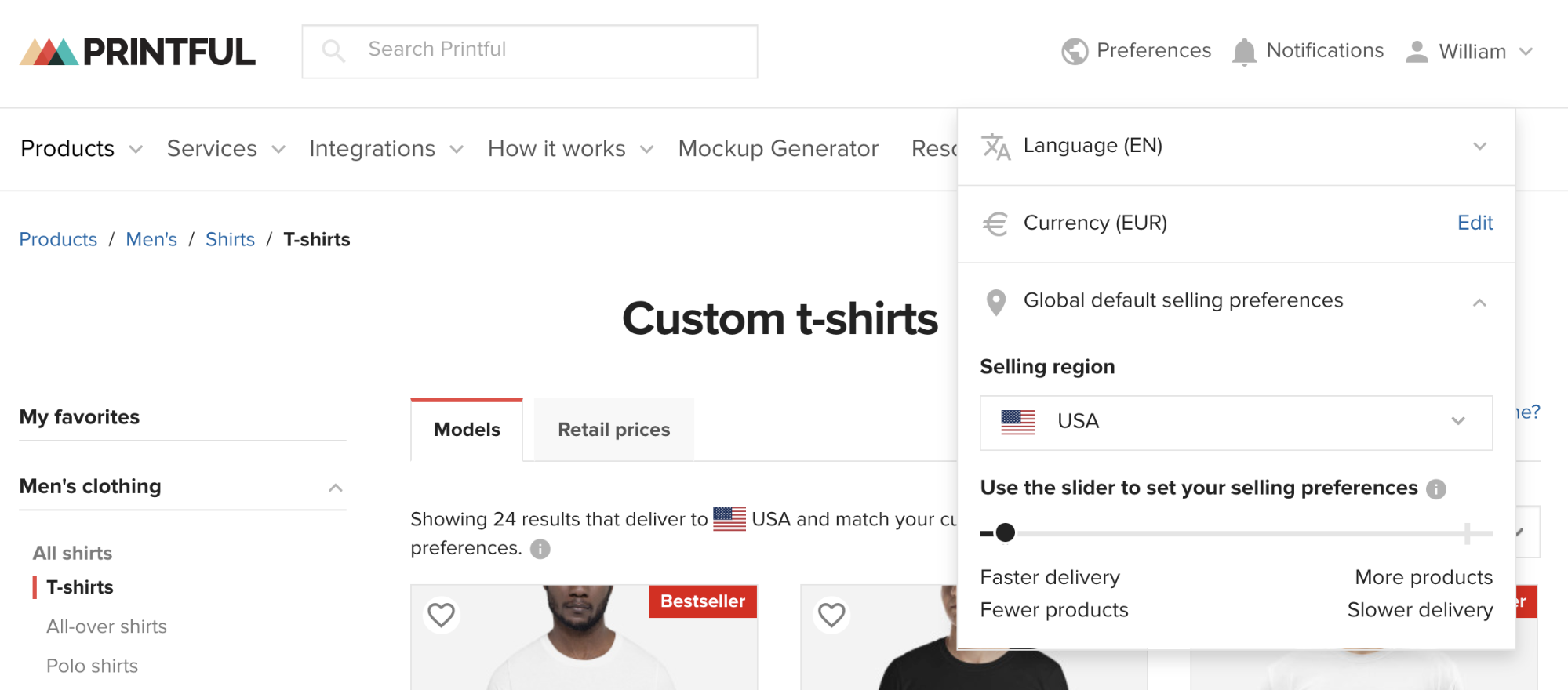
Task: Select Polo shirts in sidebar
Action: 92,666
